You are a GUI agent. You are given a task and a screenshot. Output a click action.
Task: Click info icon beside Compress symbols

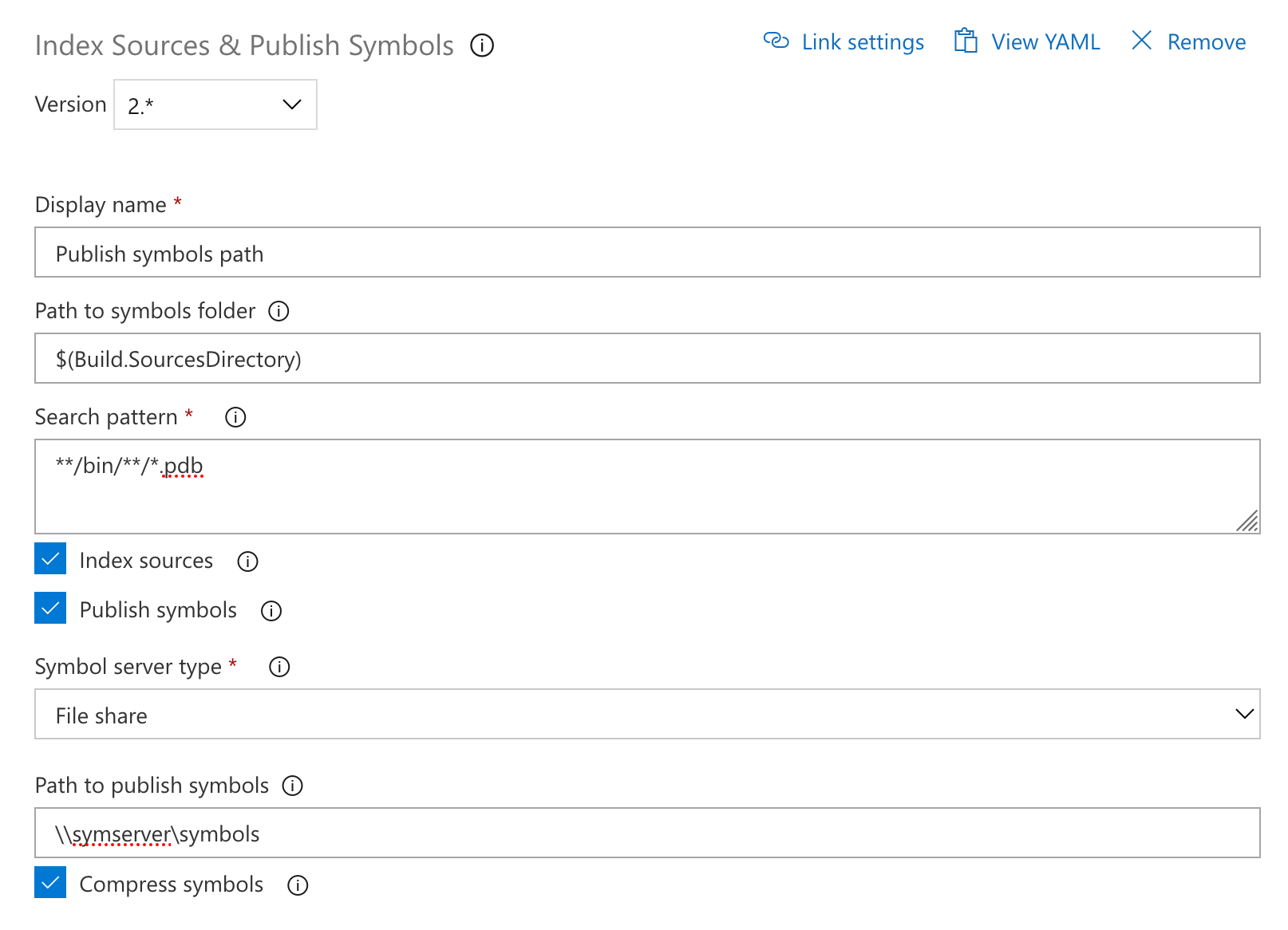click(298, 885)
